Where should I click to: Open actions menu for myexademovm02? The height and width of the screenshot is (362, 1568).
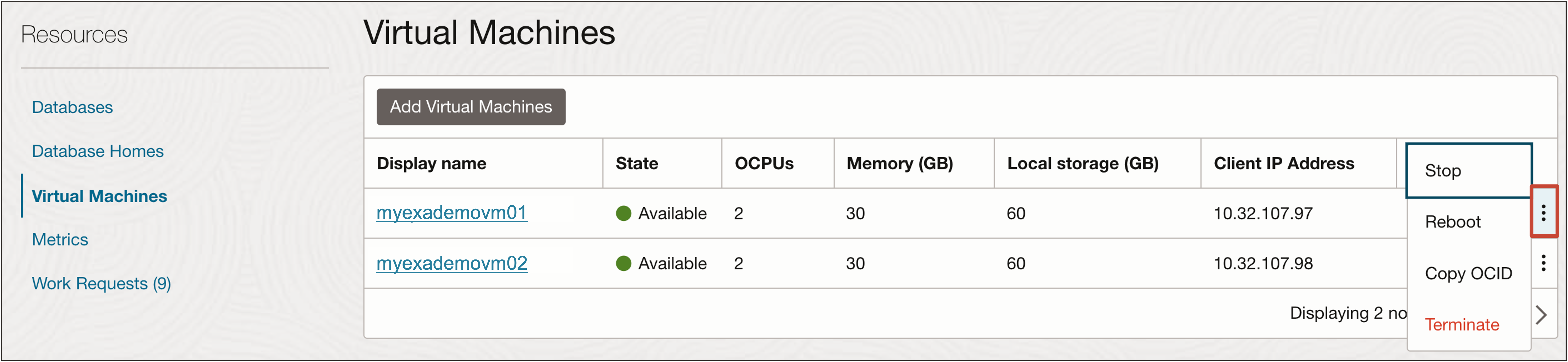pos(1543,263)
